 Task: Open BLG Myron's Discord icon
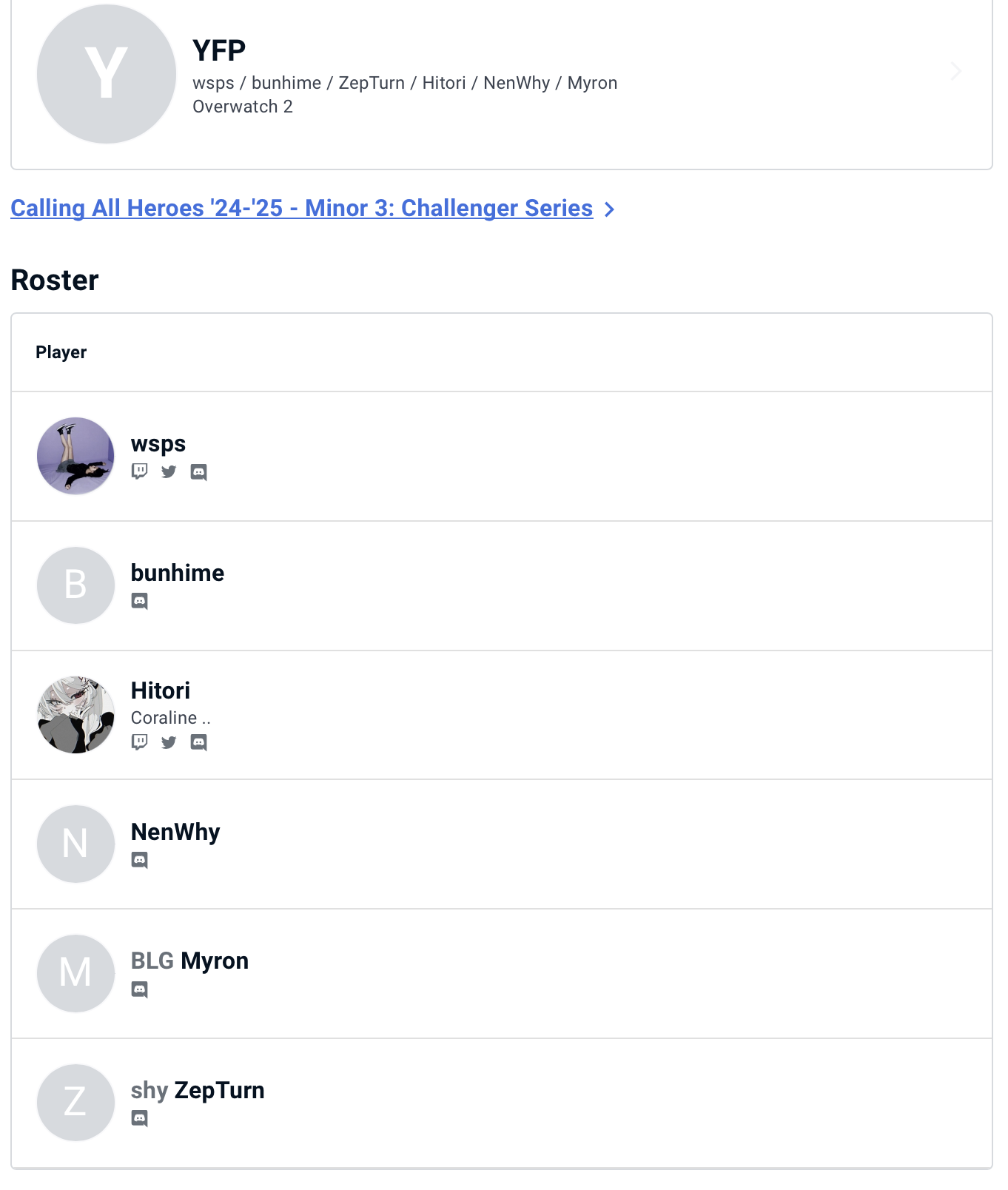coord(139,989)
